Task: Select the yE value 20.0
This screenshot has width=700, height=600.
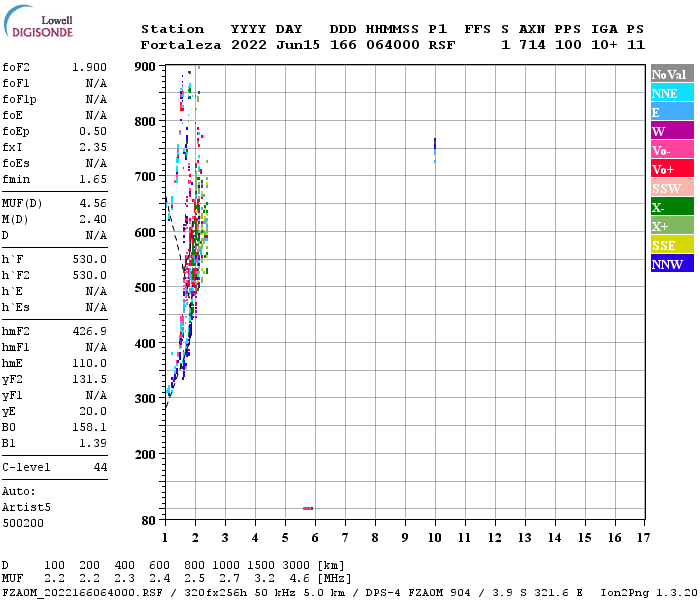Action: point(93,411)
